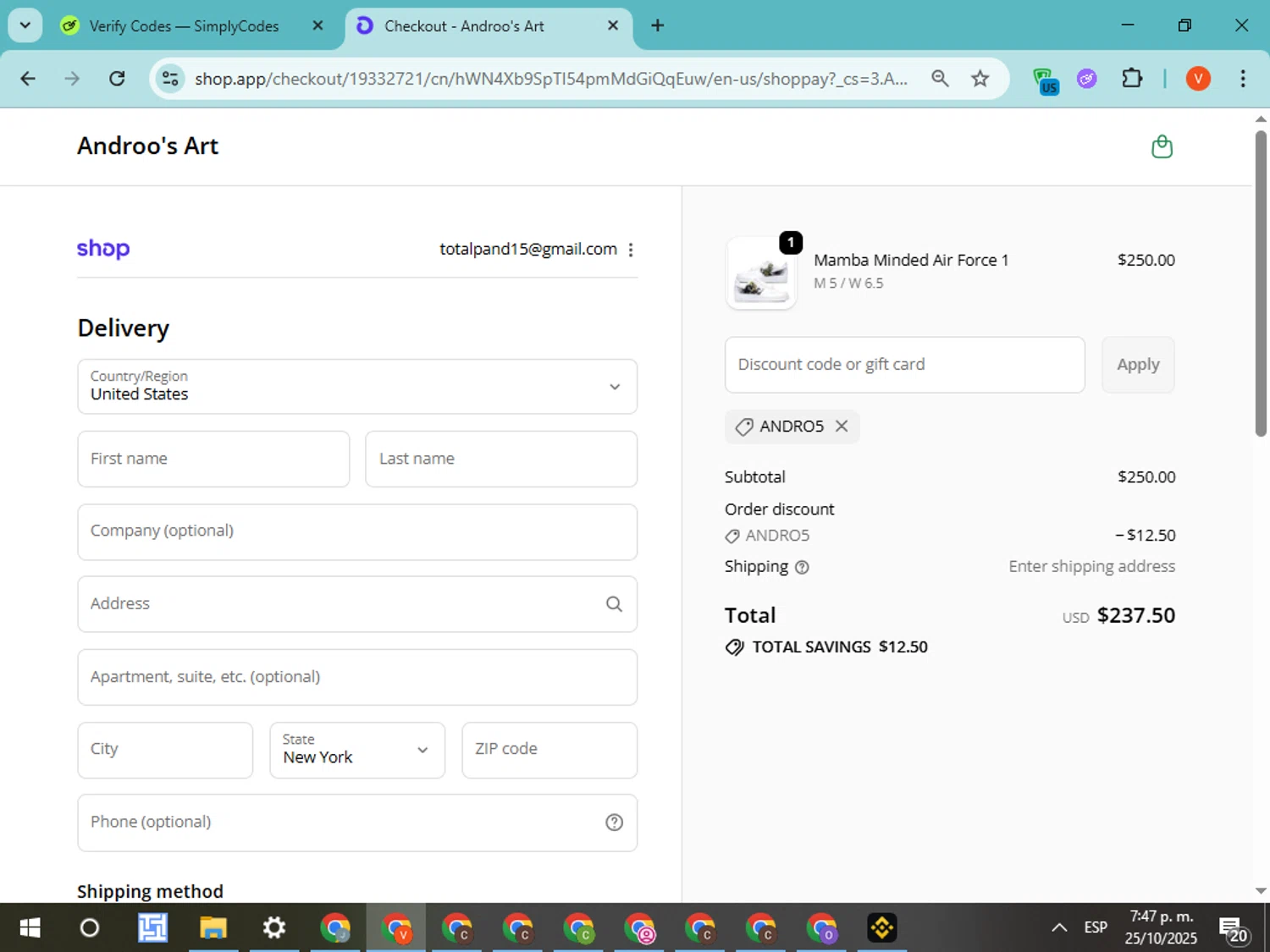Open the Extensions puzzle menu

point(1132,79)
